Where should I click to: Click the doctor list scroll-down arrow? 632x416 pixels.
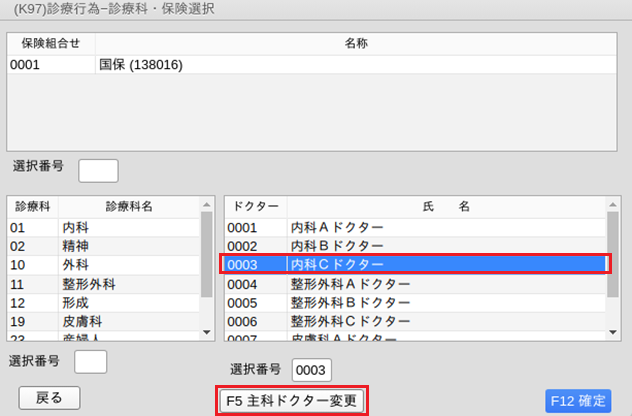tap(613, 332)
